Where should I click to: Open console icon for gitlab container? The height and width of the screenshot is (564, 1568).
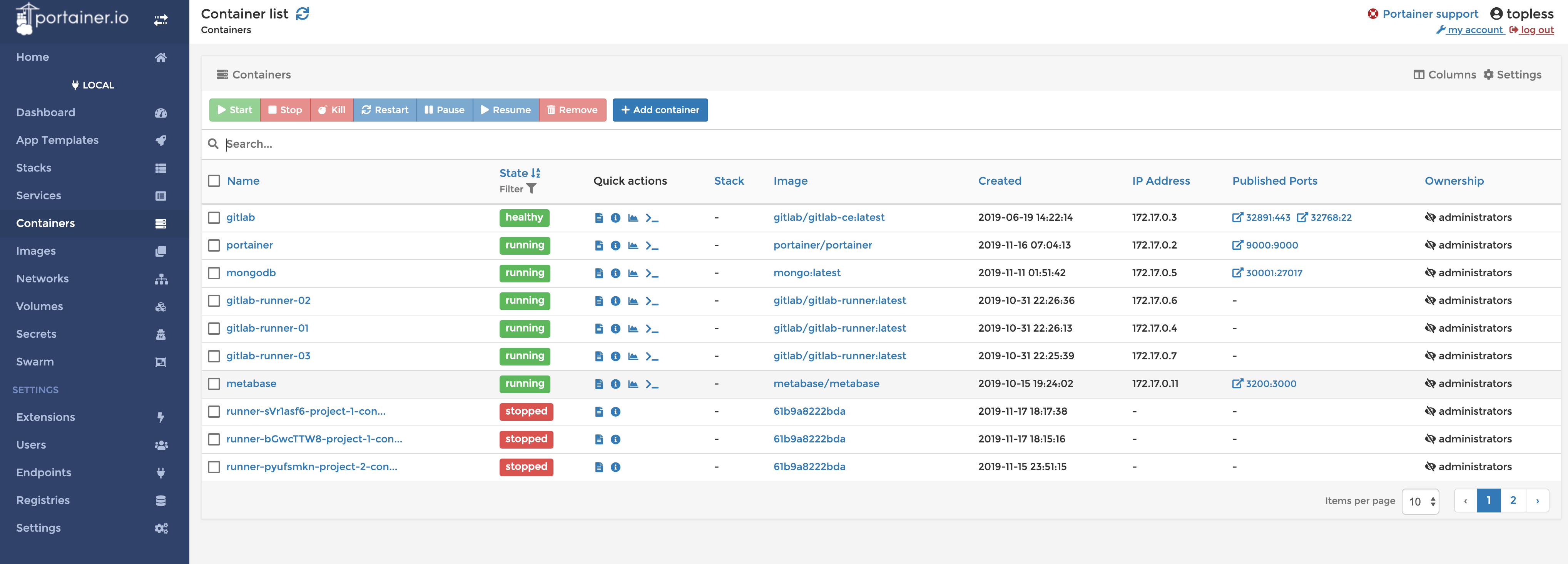pos(652,218)
